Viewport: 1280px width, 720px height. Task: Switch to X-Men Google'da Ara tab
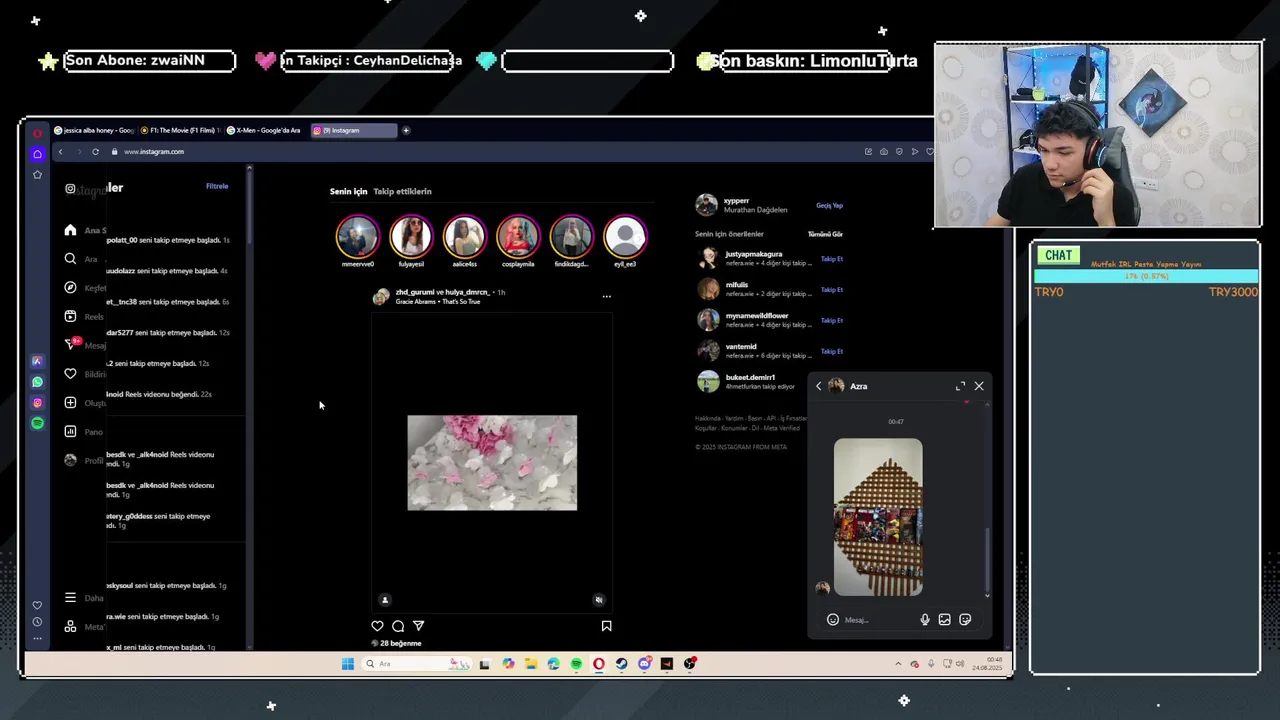pos(266,130)
